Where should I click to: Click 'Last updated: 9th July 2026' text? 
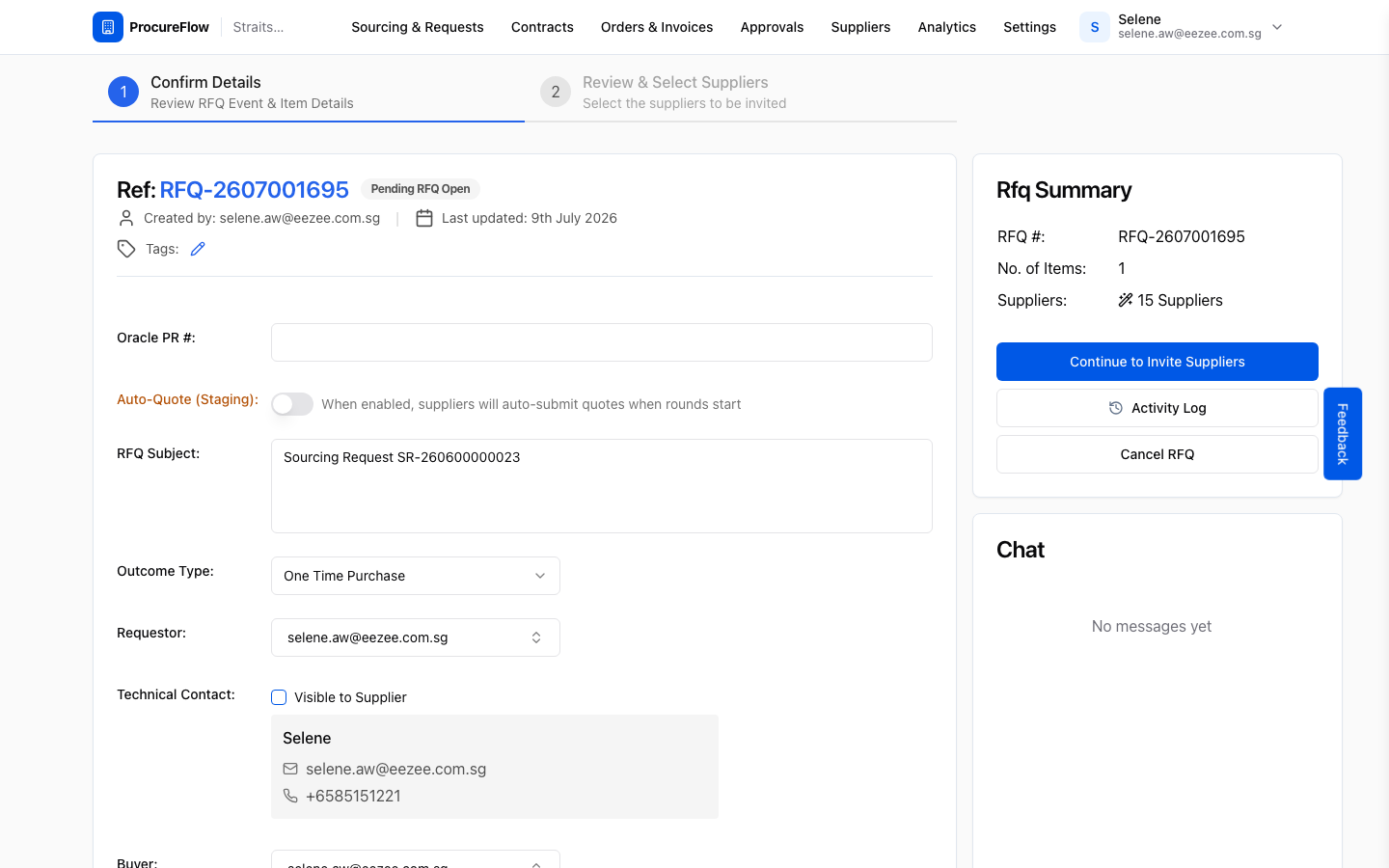tap(530, 218)
